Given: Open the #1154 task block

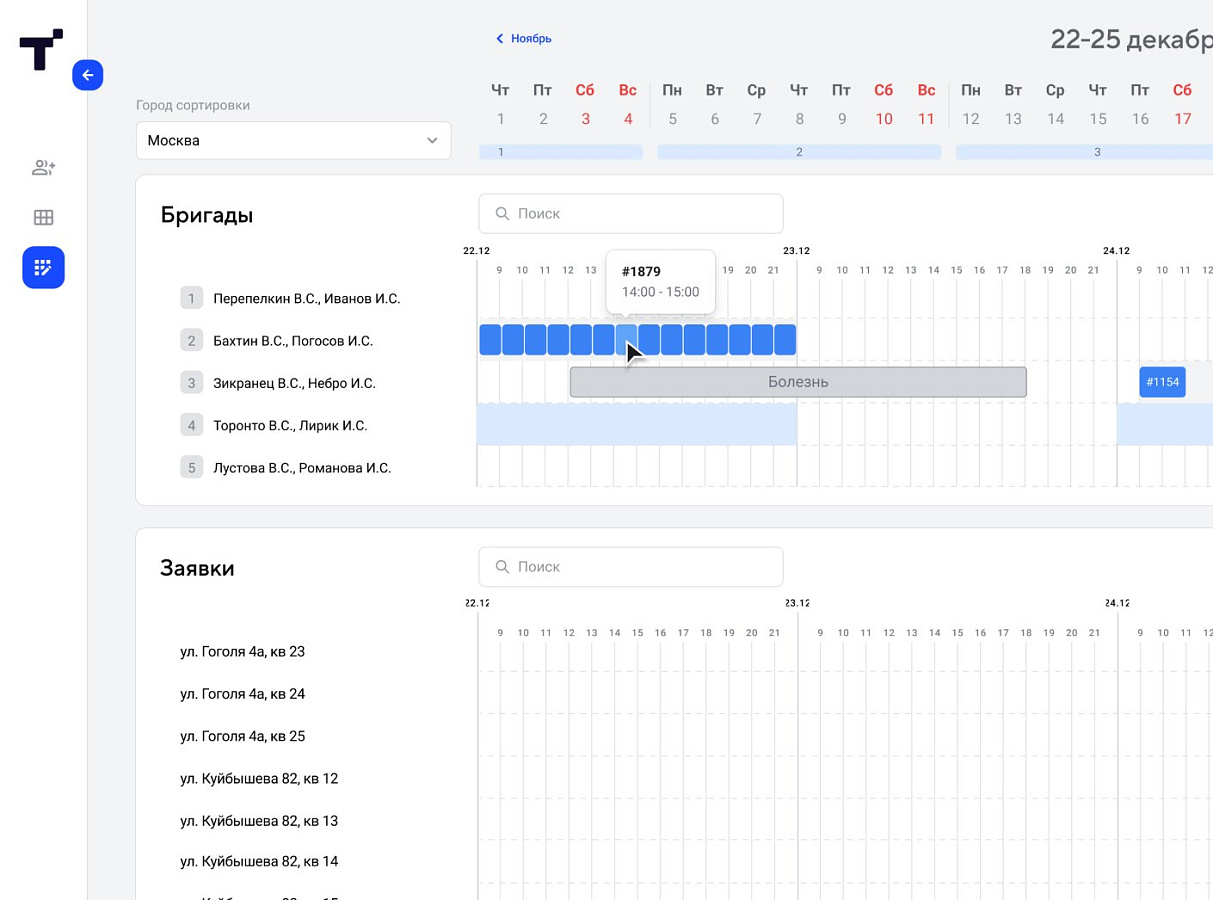Looking at the screenshot, I should pyautogui.click(x=1162, y=382).
